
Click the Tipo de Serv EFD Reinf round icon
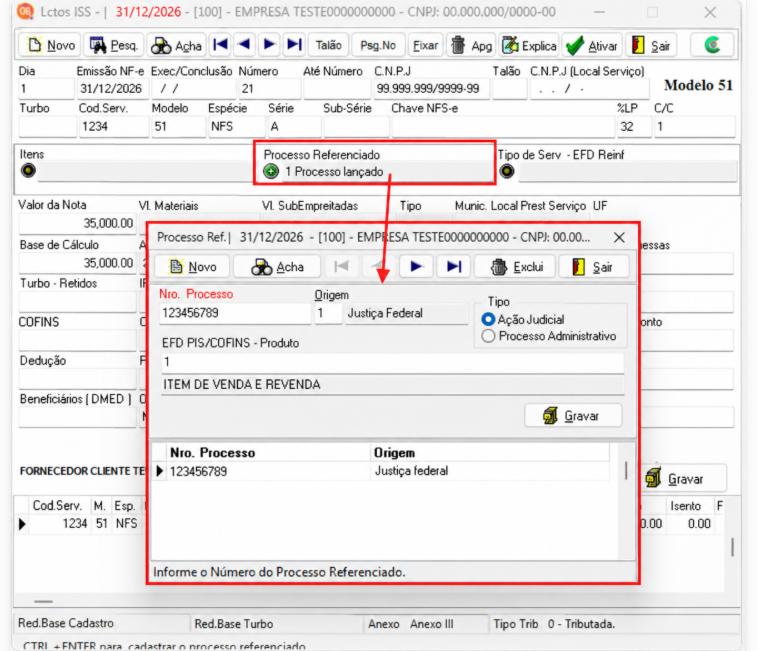[507, 171]
